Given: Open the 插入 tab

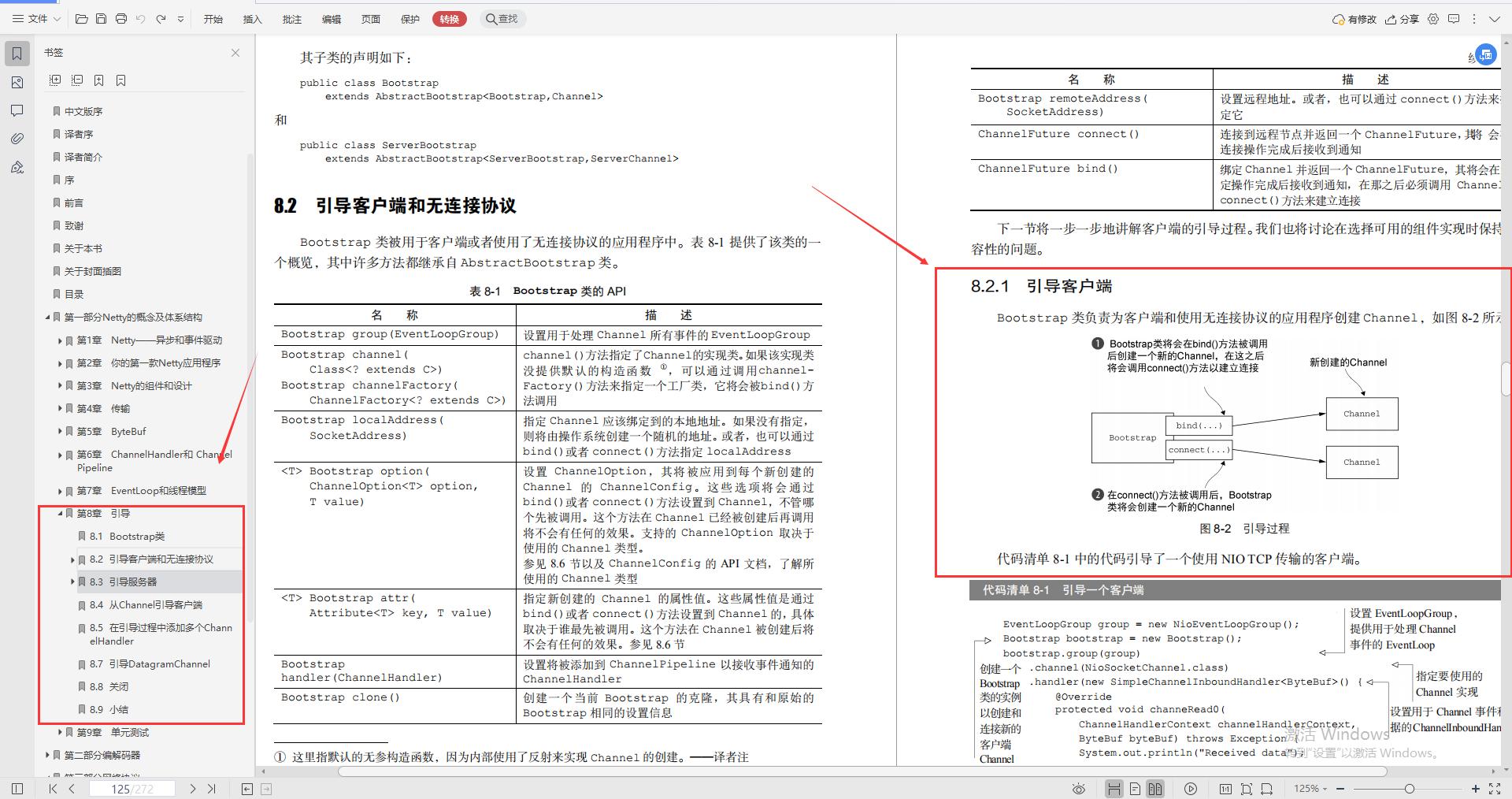Looking at the screenshot, I should pyautogui.click(x=252, y=19).
